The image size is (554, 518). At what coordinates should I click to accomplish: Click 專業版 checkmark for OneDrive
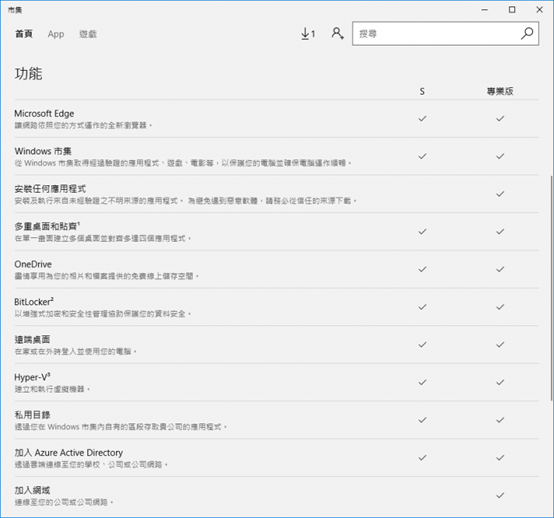click(x=500, y=269)
